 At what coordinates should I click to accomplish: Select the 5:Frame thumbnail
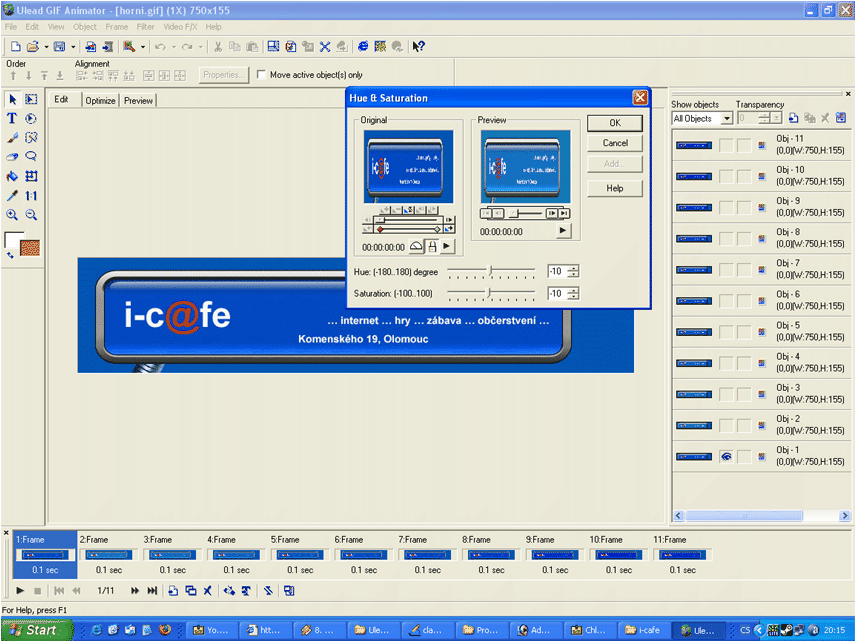(300, 555)
